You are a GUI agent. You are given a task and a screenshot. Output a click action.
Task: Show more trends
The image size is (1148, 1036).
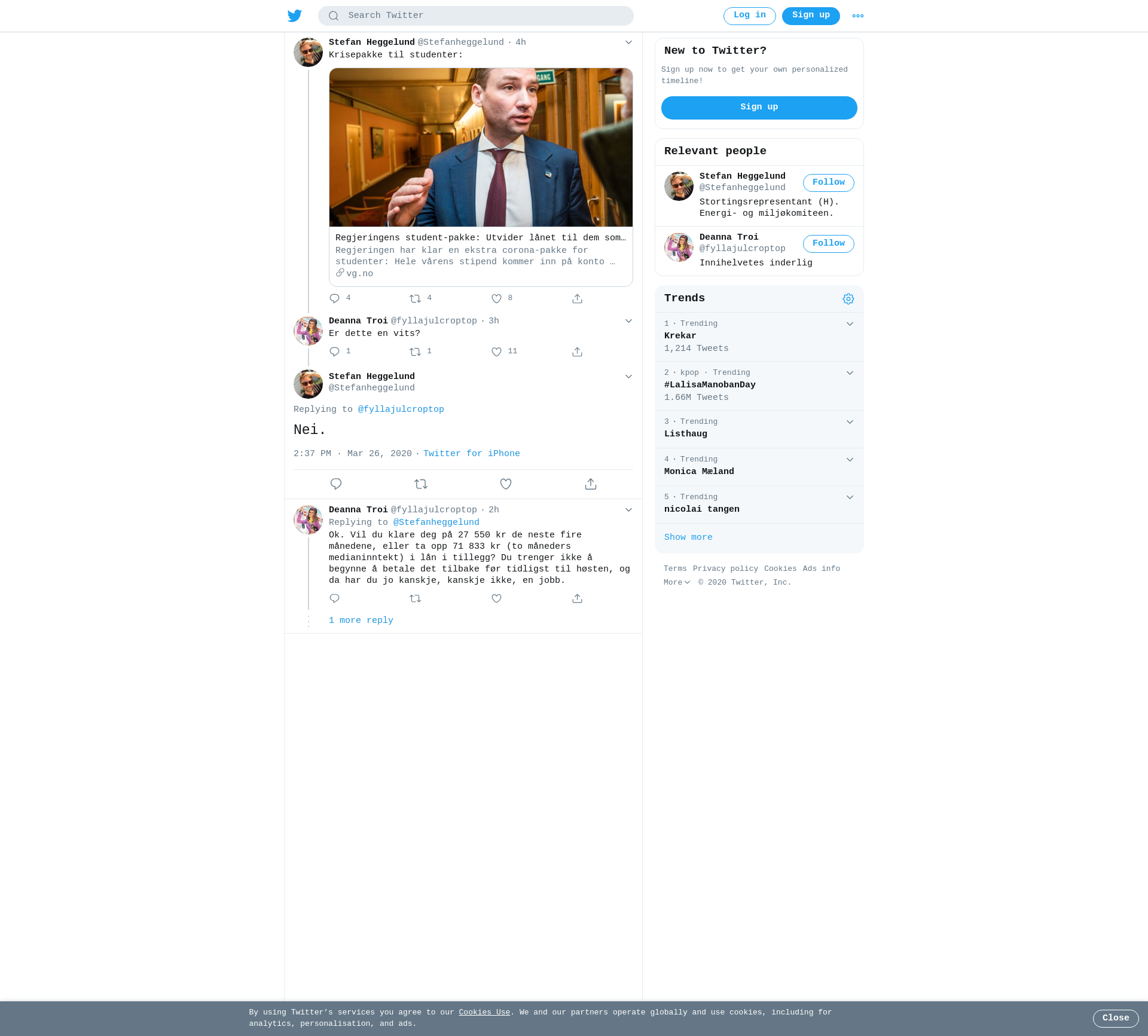[688, 537]
